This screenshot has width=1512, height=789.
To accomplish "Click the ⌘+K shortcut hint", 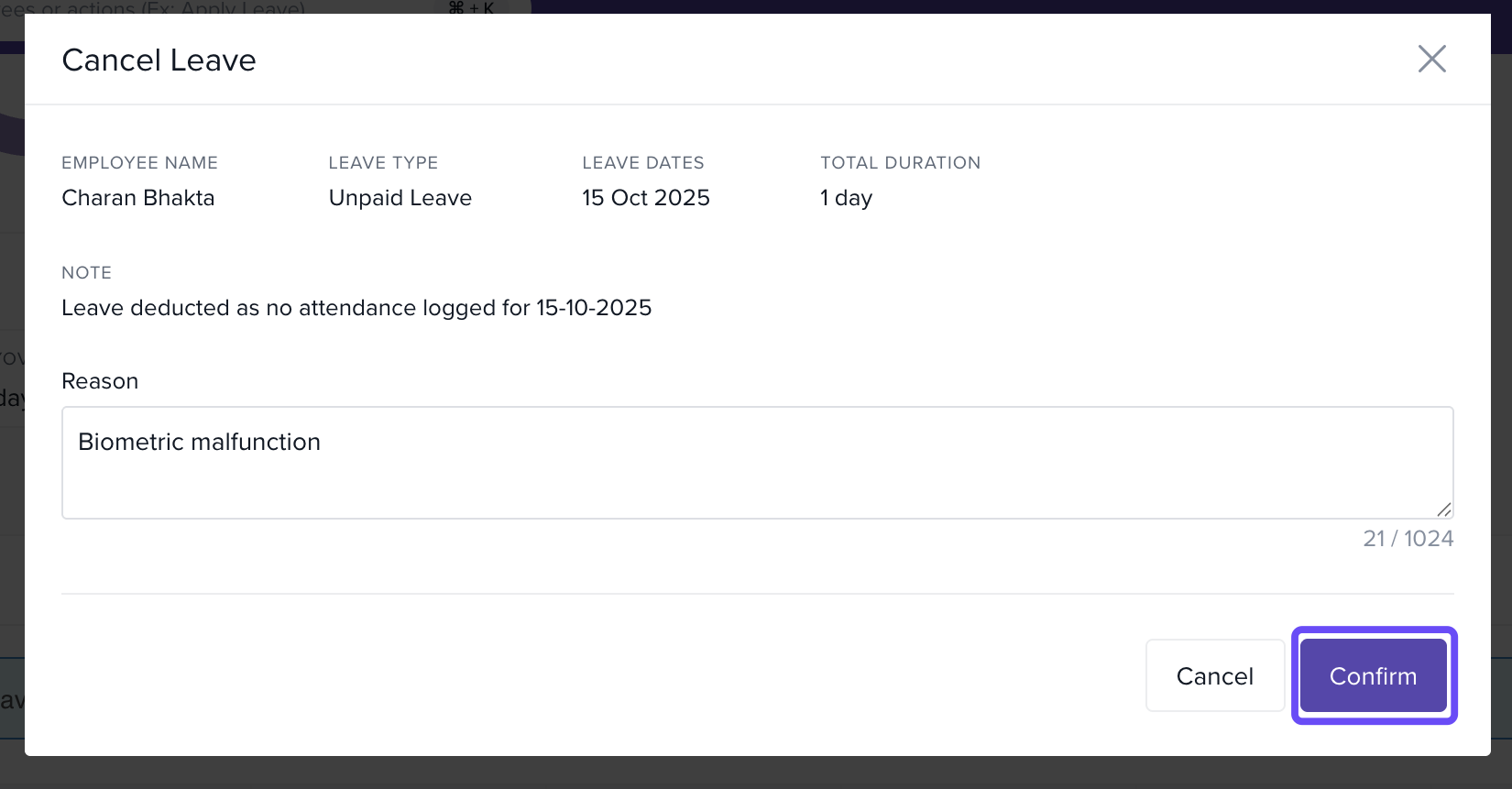I will (x=471, y=7).
